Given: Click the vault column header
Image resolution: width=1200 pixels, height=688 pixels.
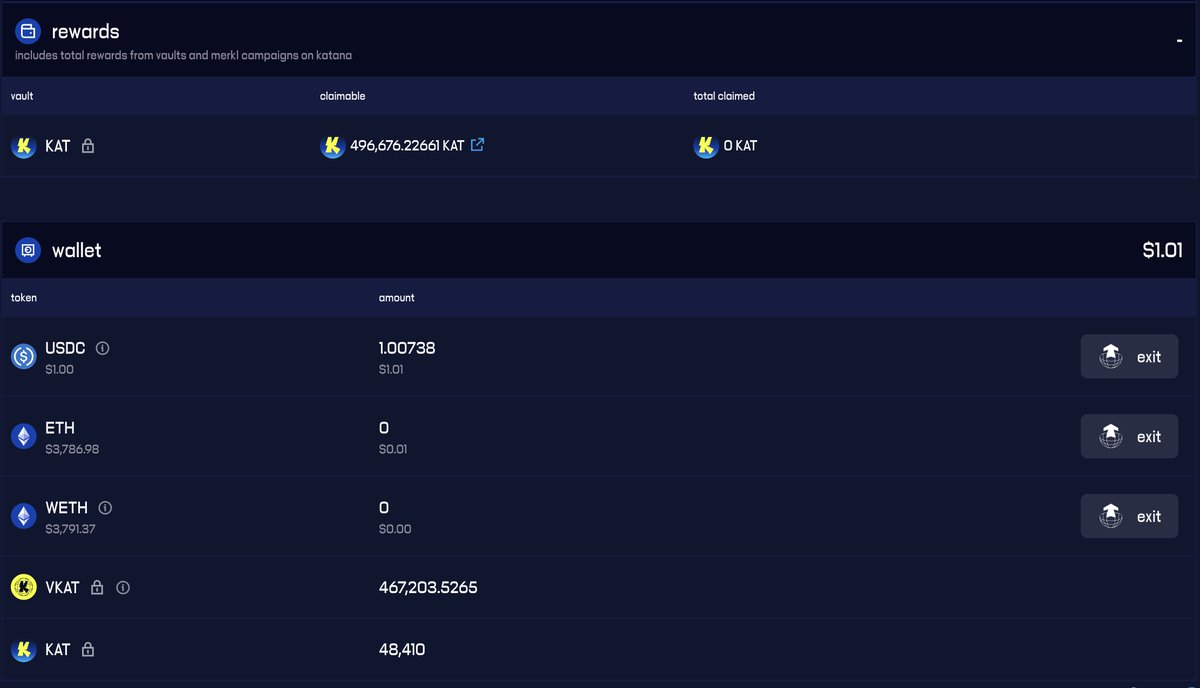Looking at the screenshot, I should (22, 96).
